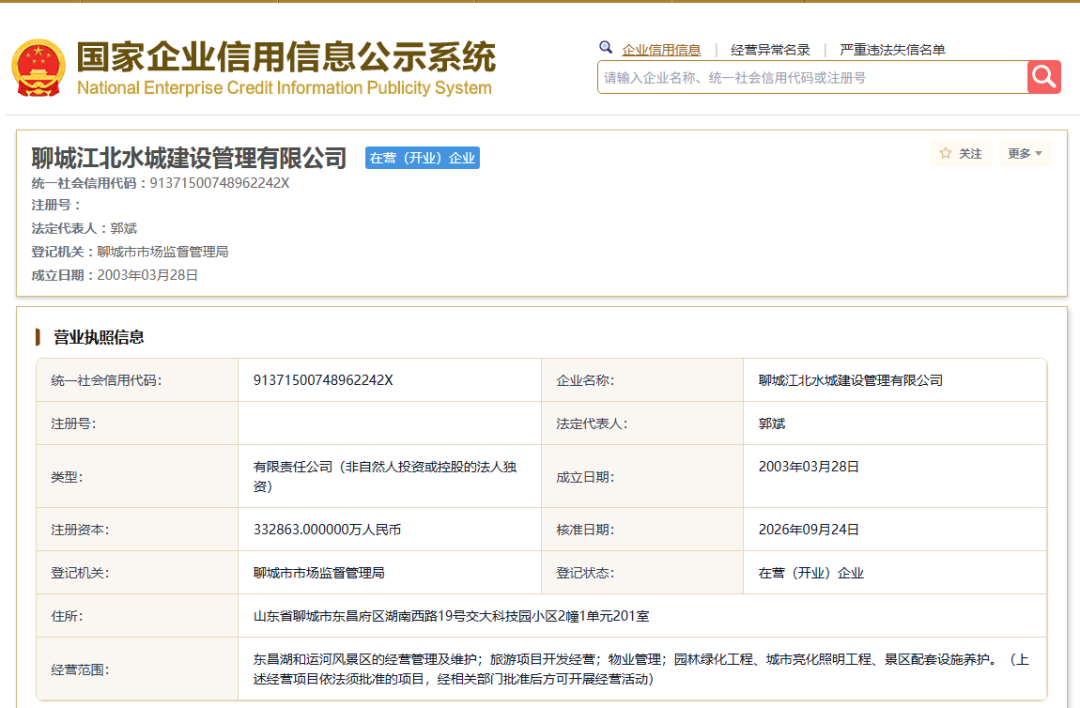The height and width of the screenshot is (708, 1080).
Task: Click the header credit code 91371500748962242X
Action: (x=220, y=183)
